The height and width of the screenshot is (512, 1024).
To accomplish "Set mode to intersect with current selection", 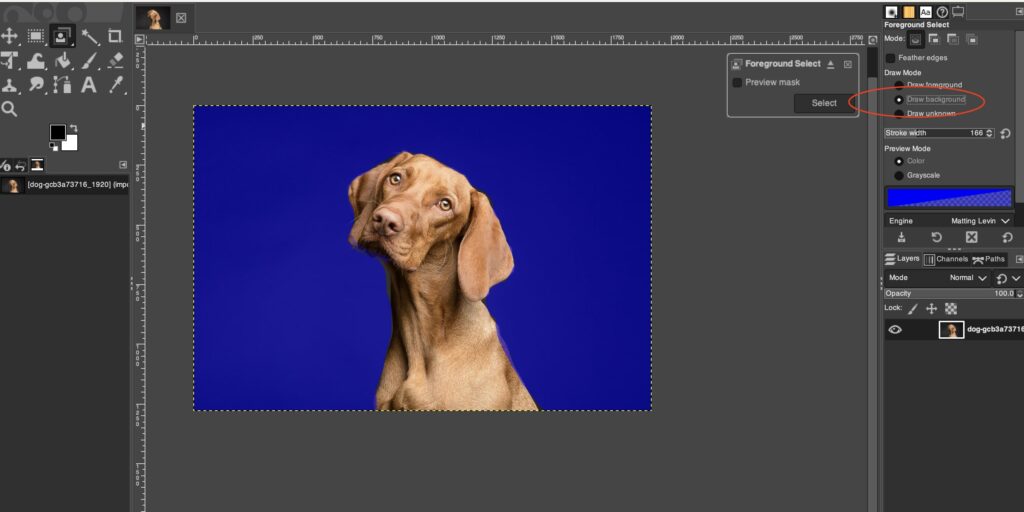I will pyautogui.click(x=972, y=39).
